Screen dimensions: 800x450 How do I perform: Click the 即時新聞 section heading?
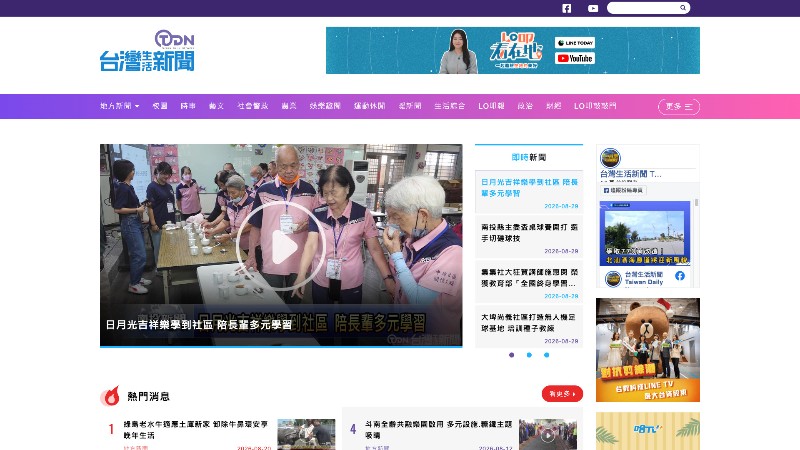point(529,157)
